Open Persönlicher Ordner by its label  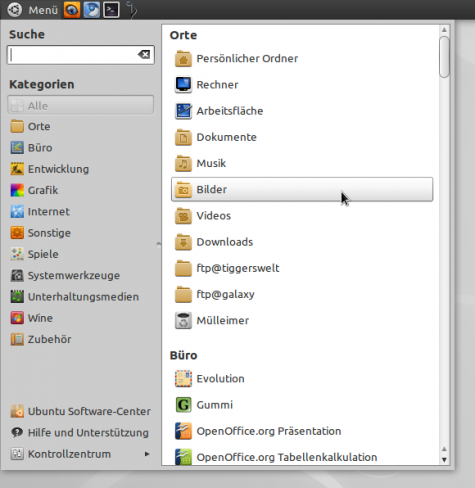tap(247, 59)
